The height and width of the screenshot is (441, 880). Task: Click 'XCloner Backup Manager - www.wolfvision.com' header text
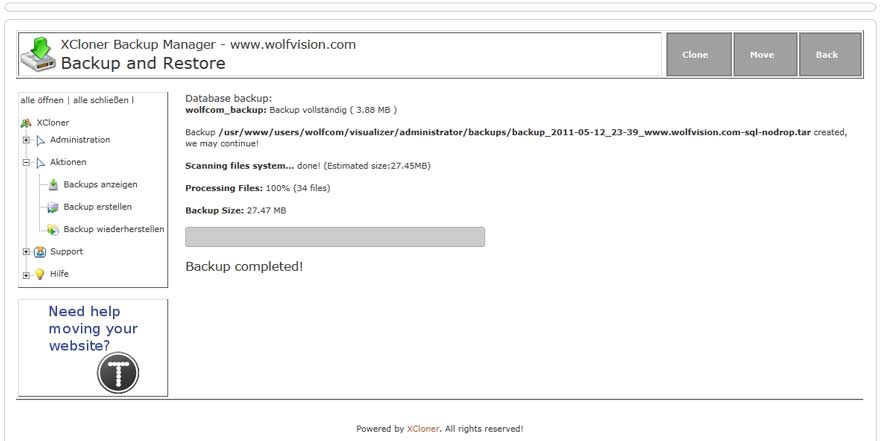click(x=208, y=44)
